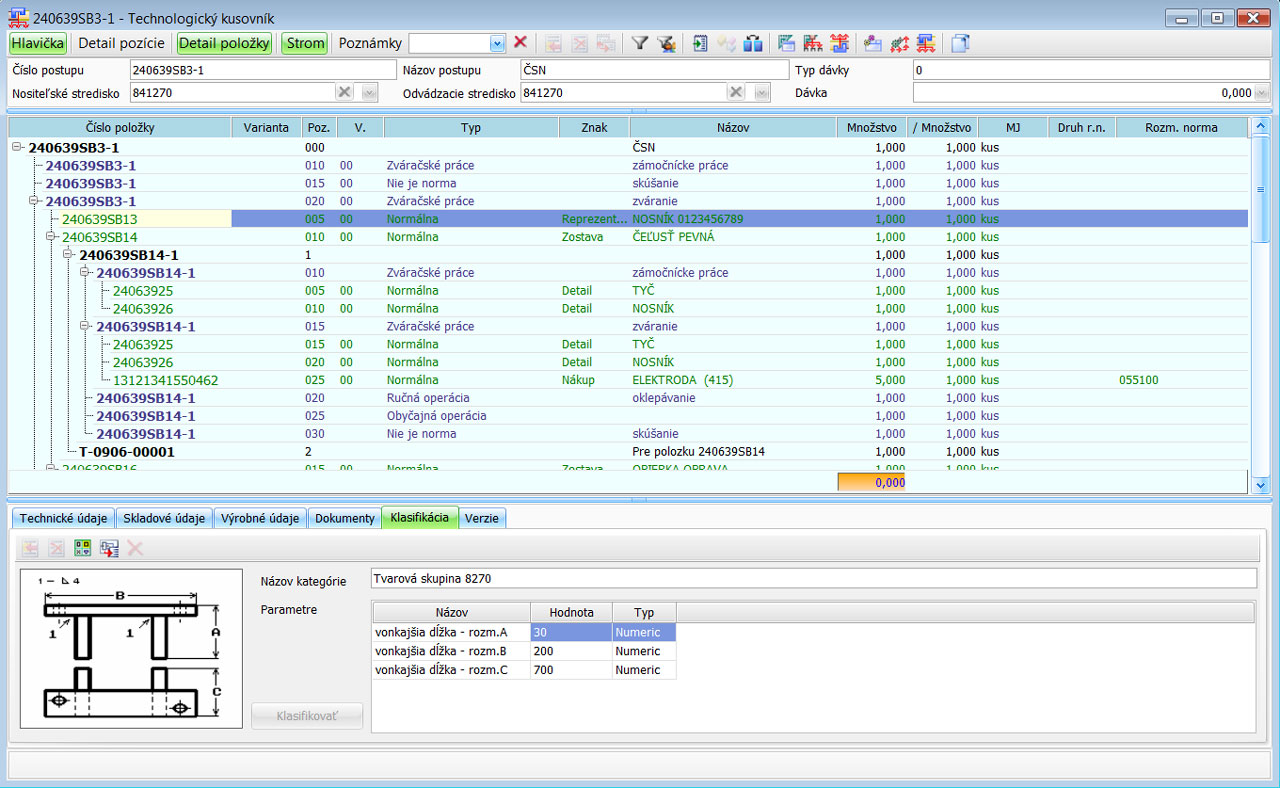Enable the Detail pozície button
Screen dimensions: 1280x788
point(121,43)
